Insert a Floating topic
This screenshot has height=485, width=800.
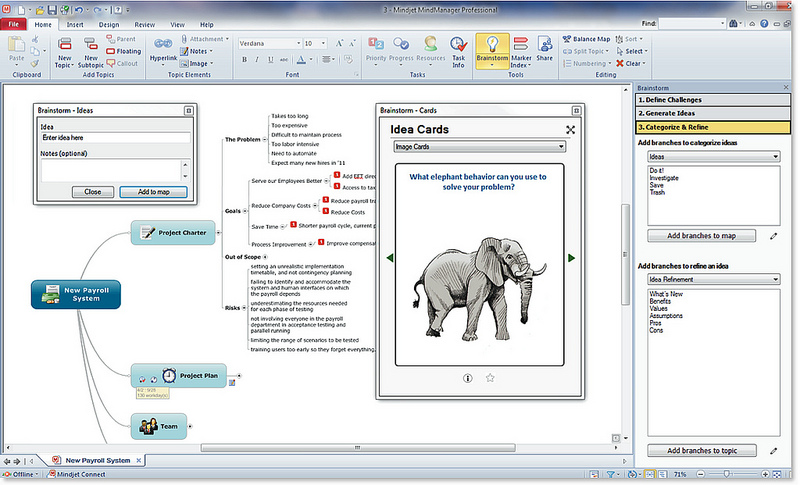123,51
